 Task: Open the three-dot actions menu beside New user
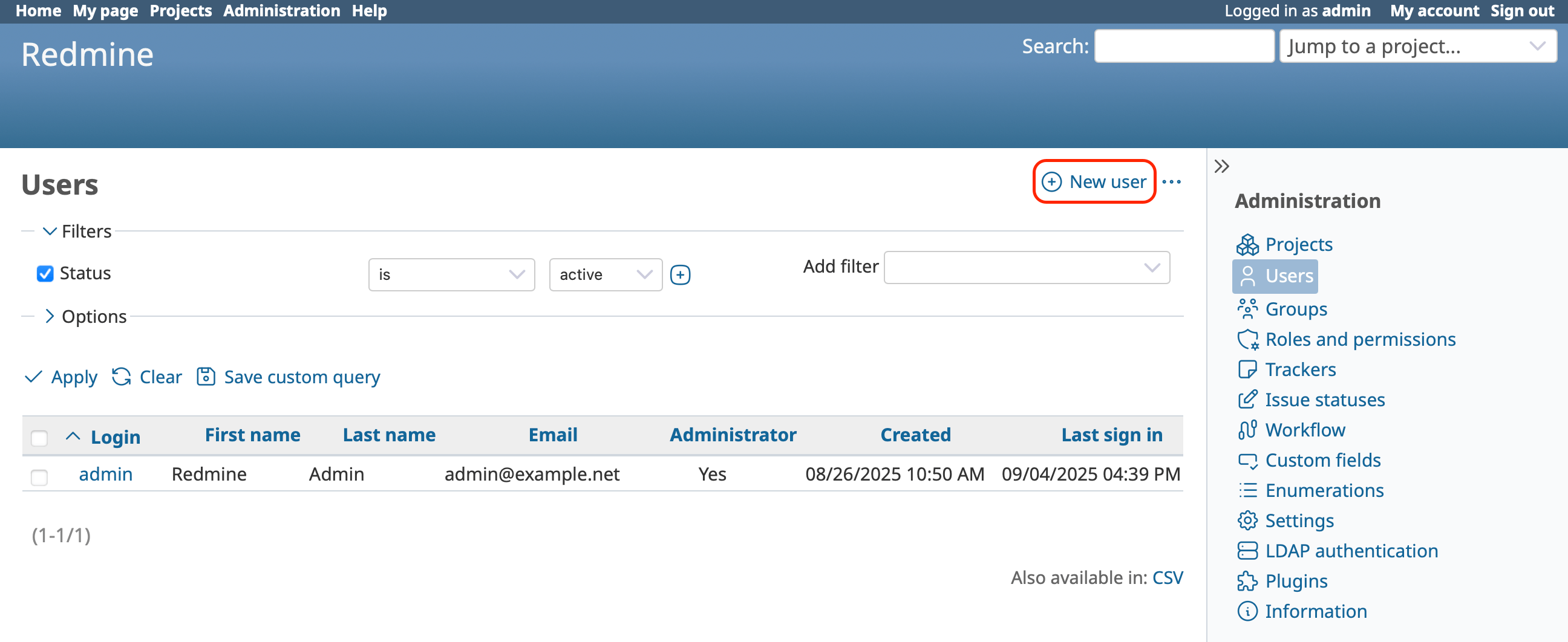[1171, 182]
